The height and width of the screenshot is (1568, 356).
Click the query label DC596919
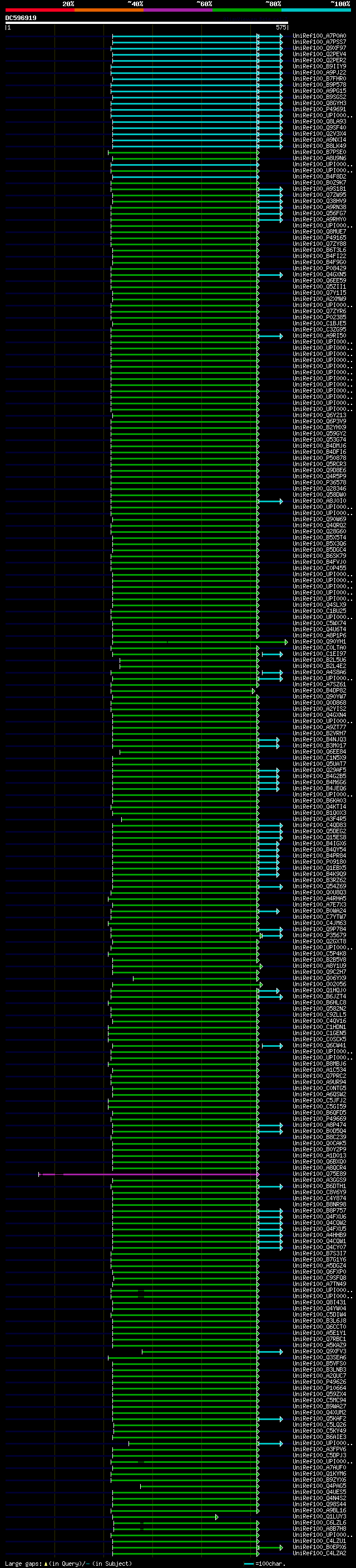click(x=21, y=18)
